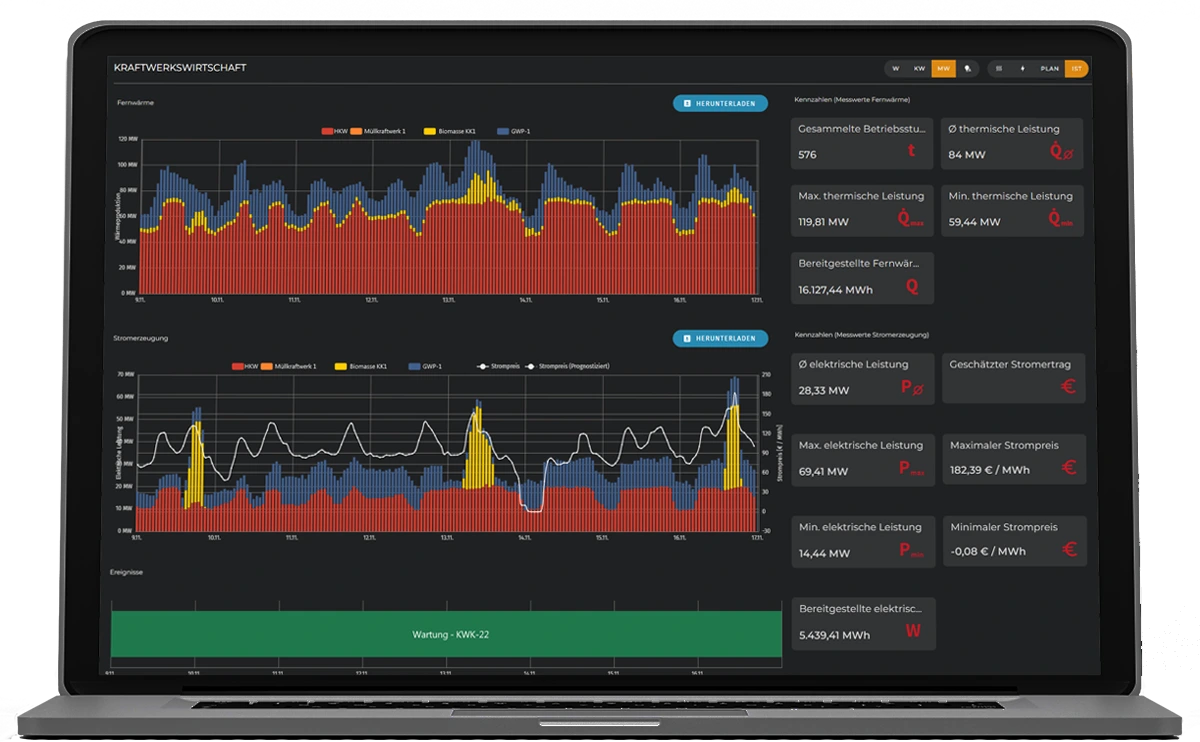Click the P icon in Ø elektrische Leistung
This screenshot has height=742, width=1200.
(x=911, y=387)
